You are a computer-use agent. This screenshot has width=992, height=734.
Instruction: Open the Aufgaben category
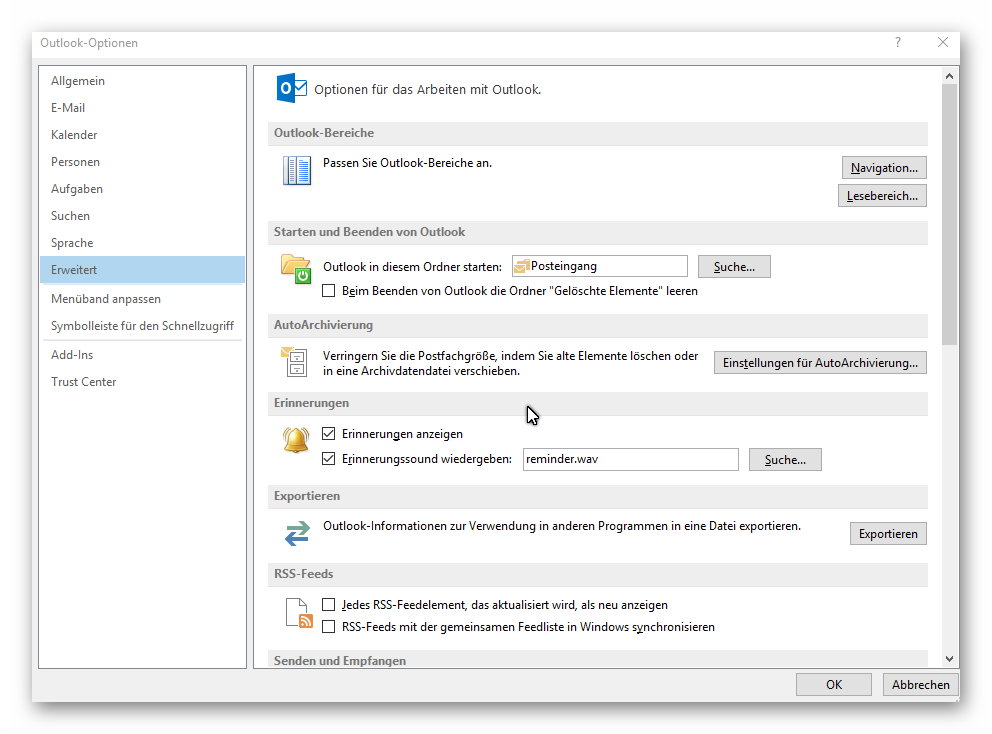click(142, 189)
